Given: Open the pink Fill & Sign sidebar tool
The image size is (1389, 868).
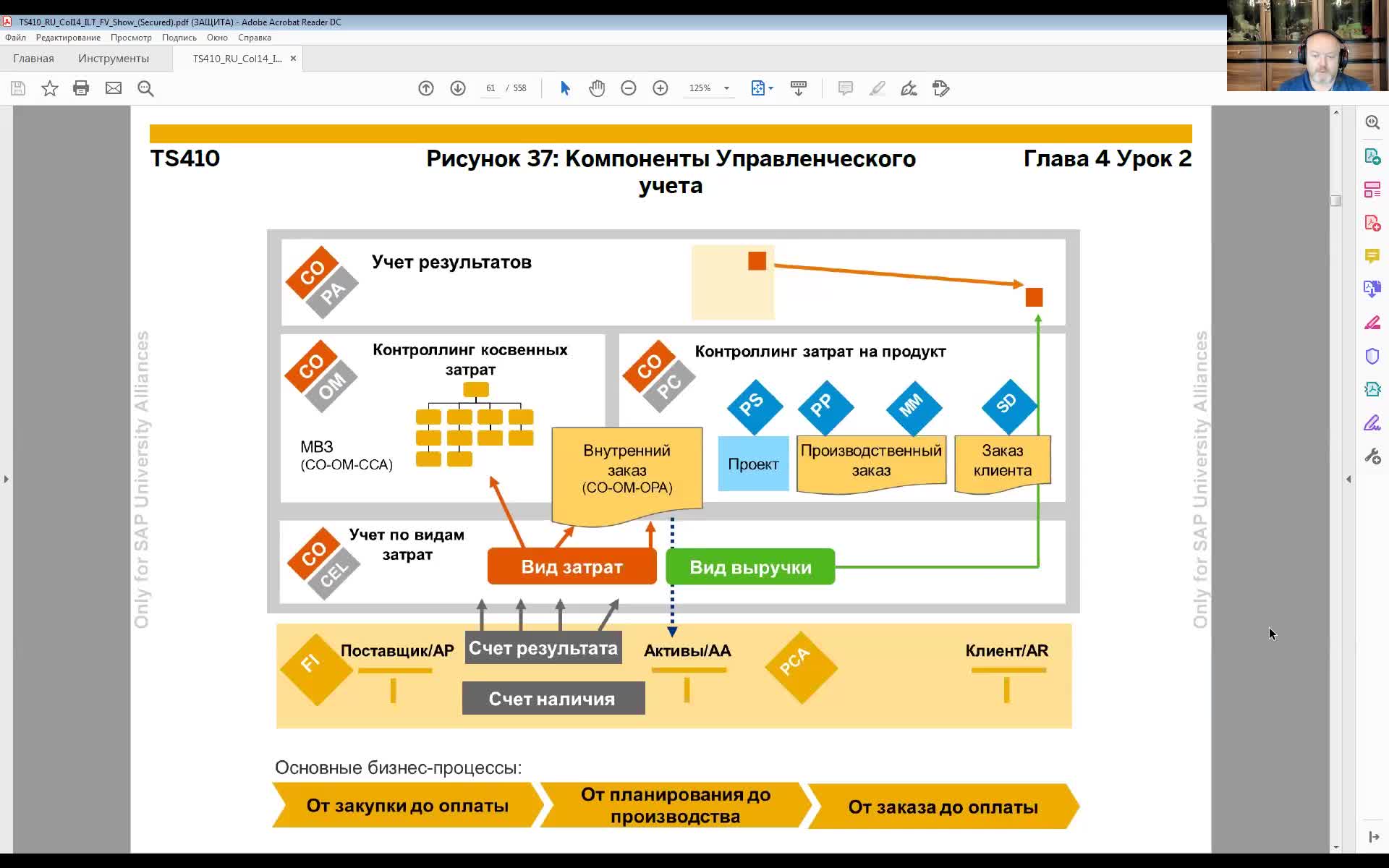Looking at the screenshot, I should [x=1372, y=323].
